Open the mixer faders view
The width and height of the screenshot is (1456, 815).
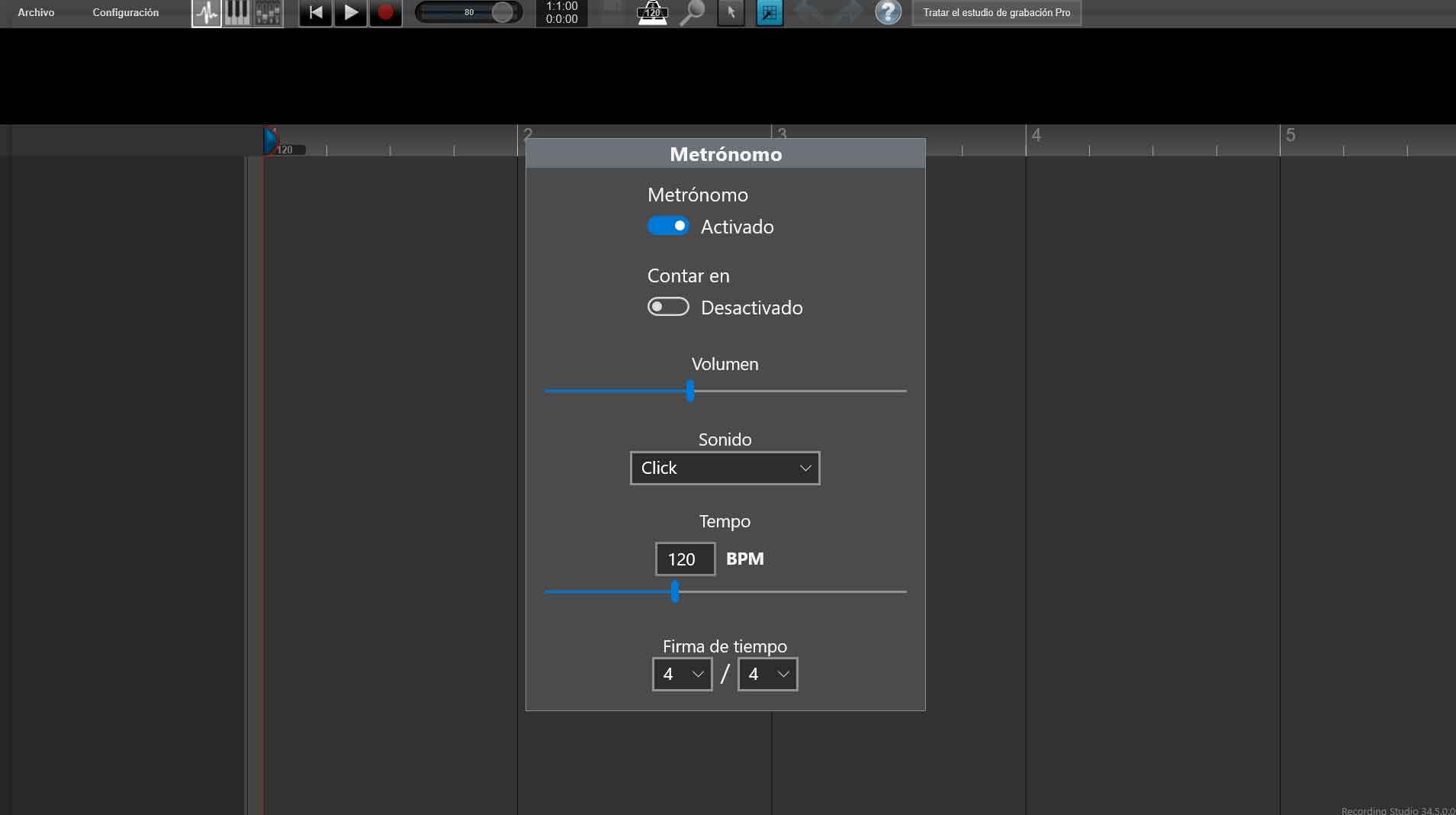268,13
